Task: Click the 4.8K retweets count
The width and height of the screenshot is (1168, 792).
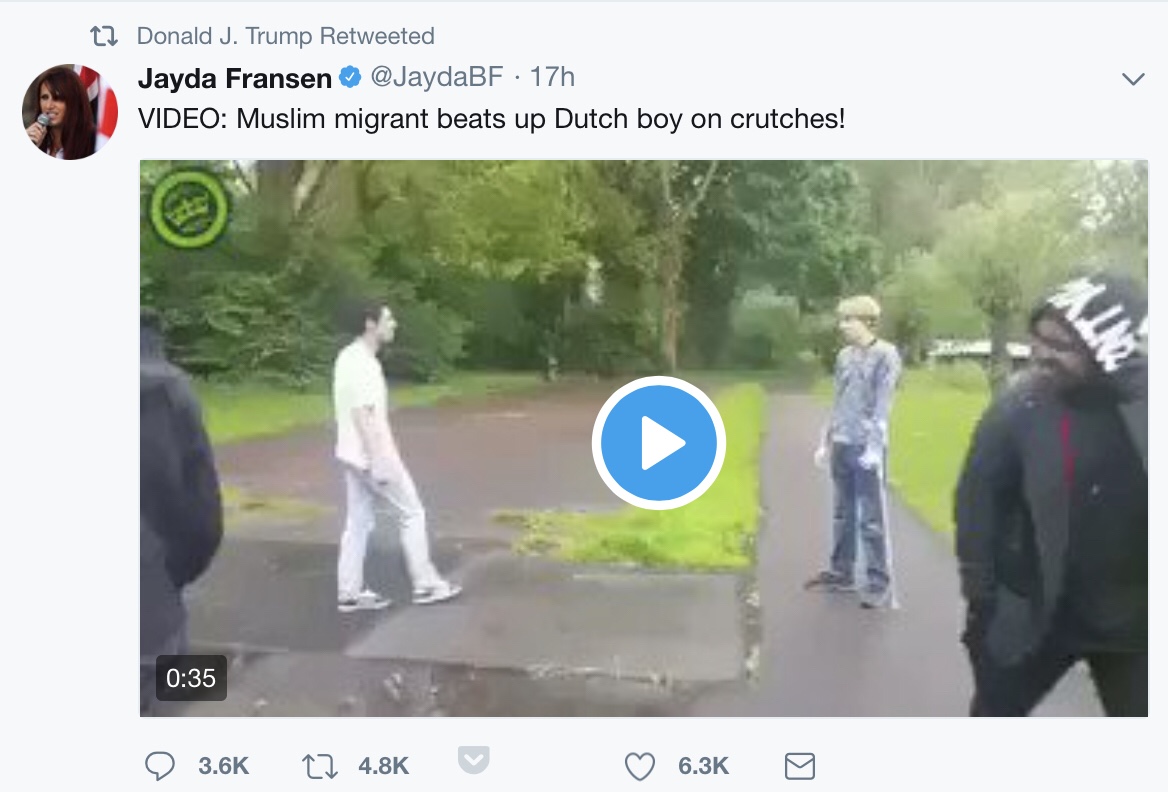Action: pos(383,766)
